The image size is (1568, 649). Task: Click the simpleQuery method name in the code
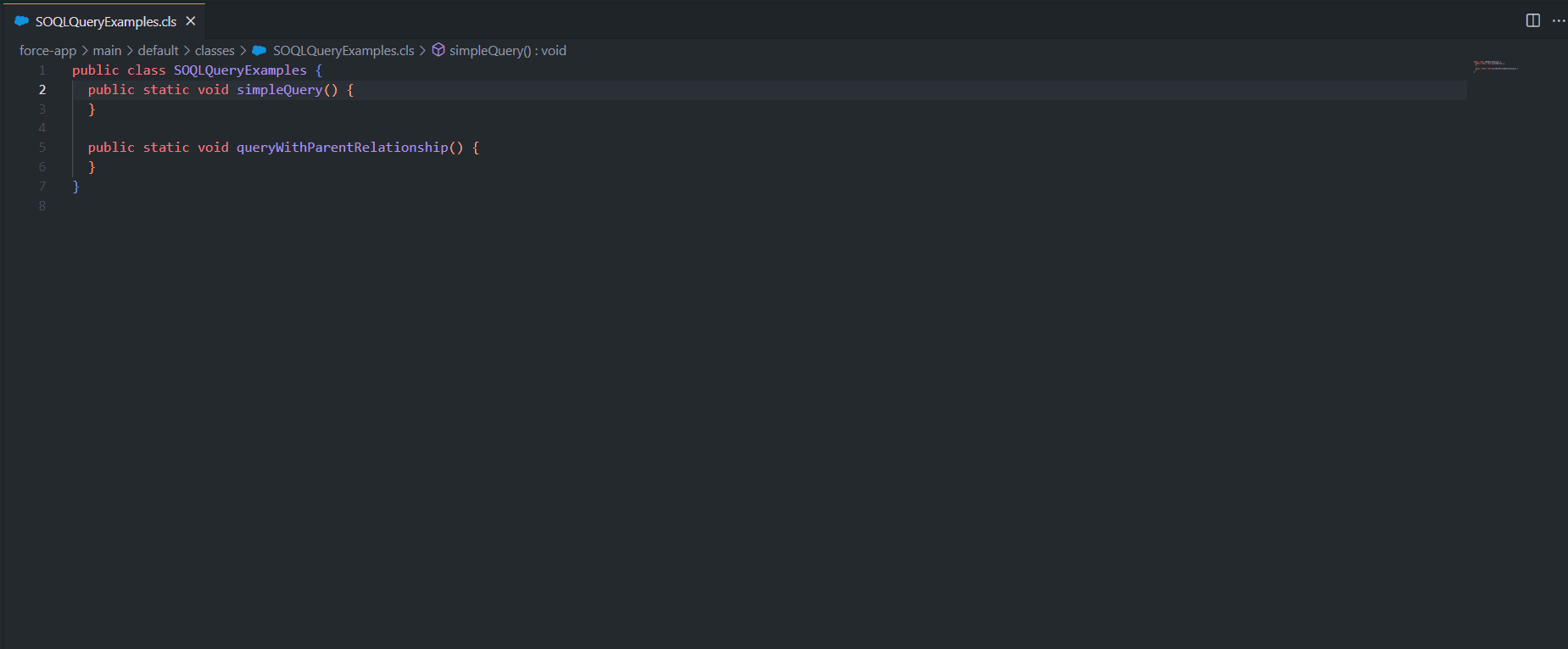click(x=279, y=90)
